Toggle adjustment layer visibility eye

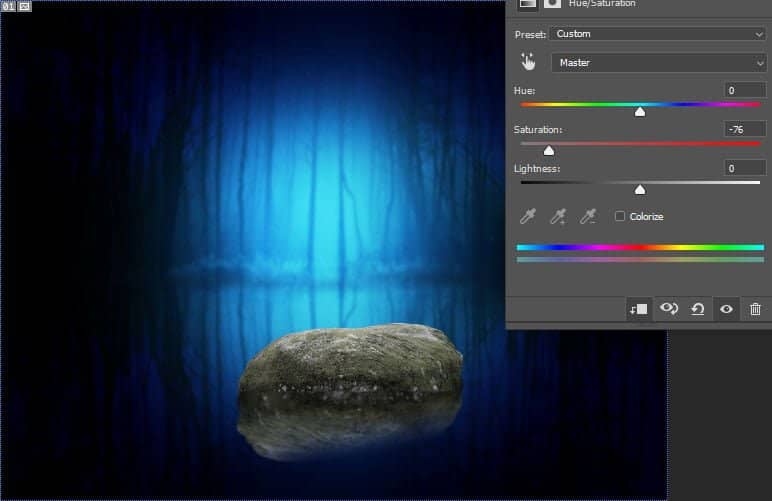click(726, 309)
